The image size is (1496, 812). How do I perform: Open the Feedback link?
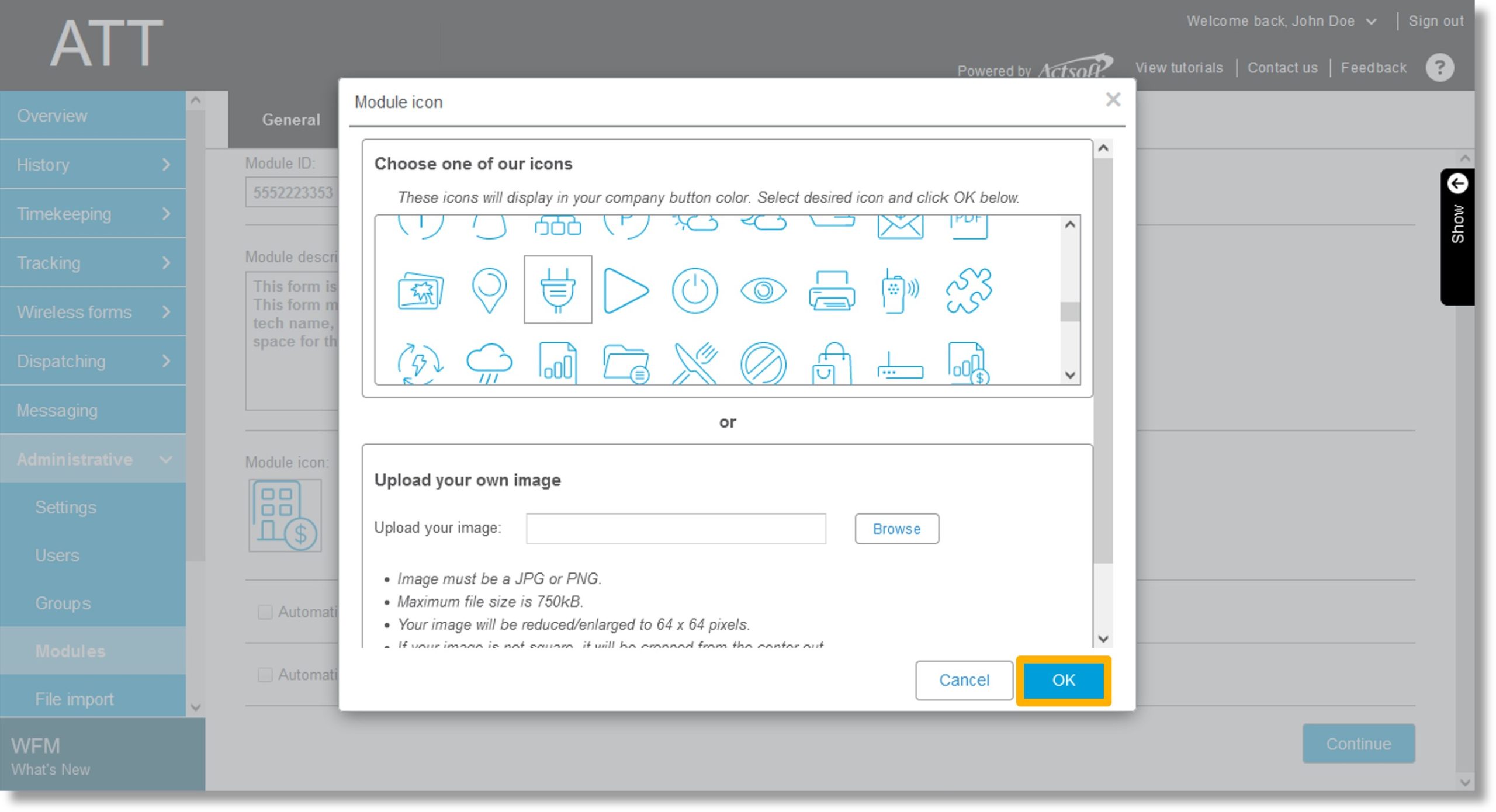(x=1373, y=68)
